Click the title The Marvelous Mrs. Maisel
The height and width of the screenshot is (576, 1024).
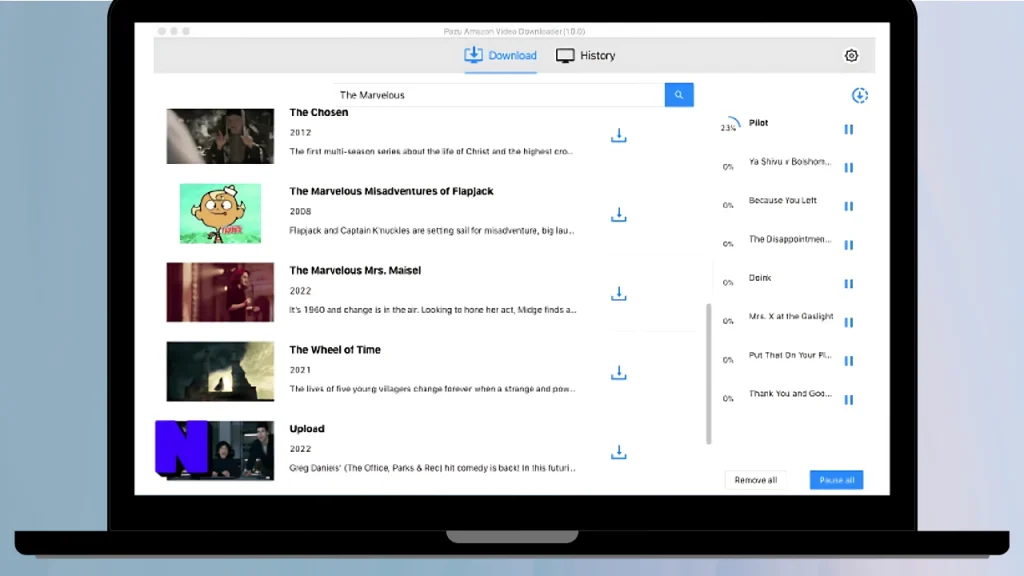[355, 270]
